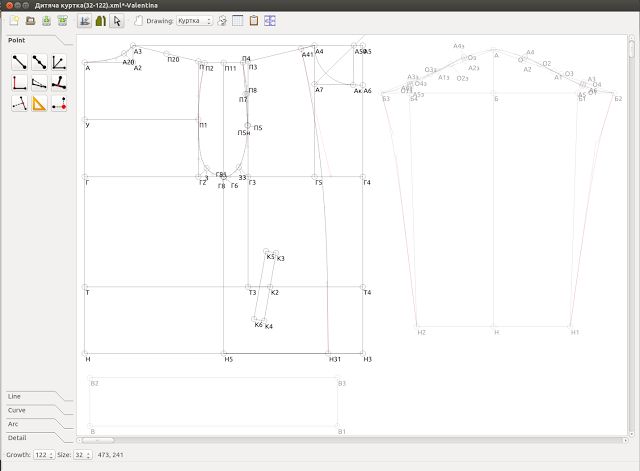Select the normal point tool
The image size is (640, 471).
(x=59, y=83)
